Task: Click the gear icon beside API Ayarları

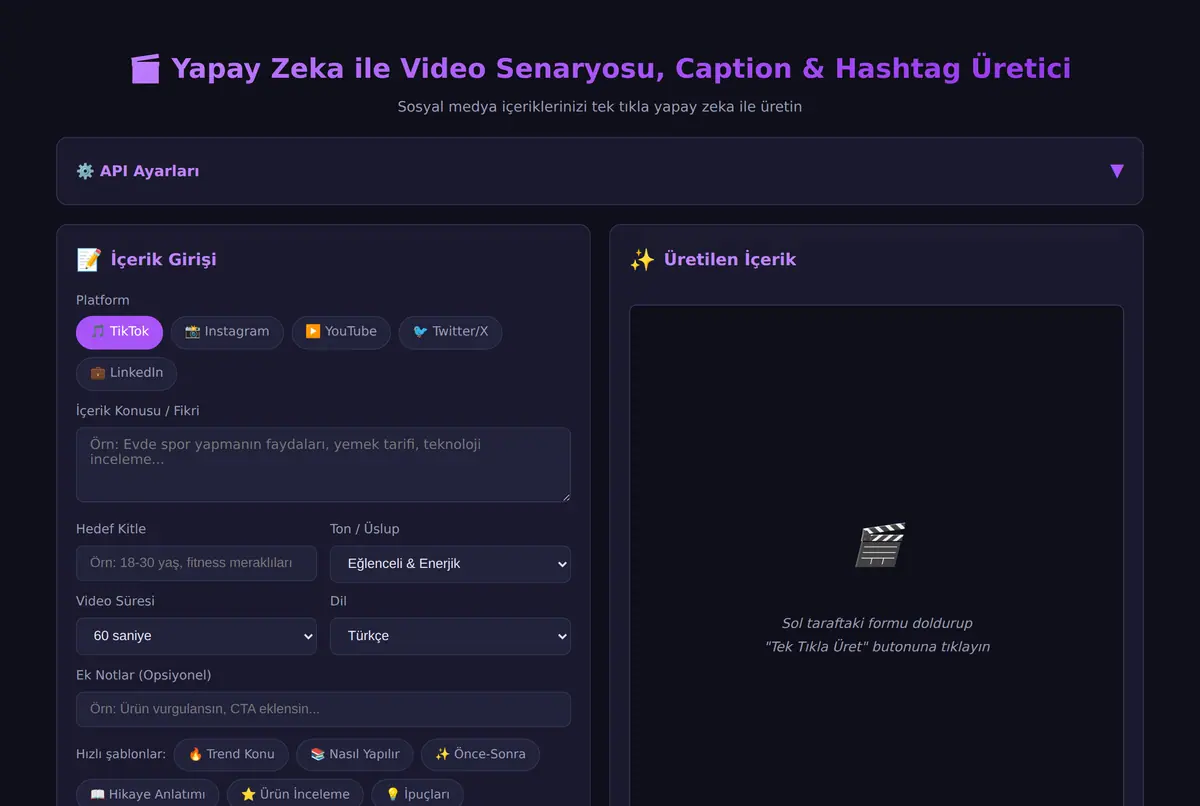Action: pos(85,171)
